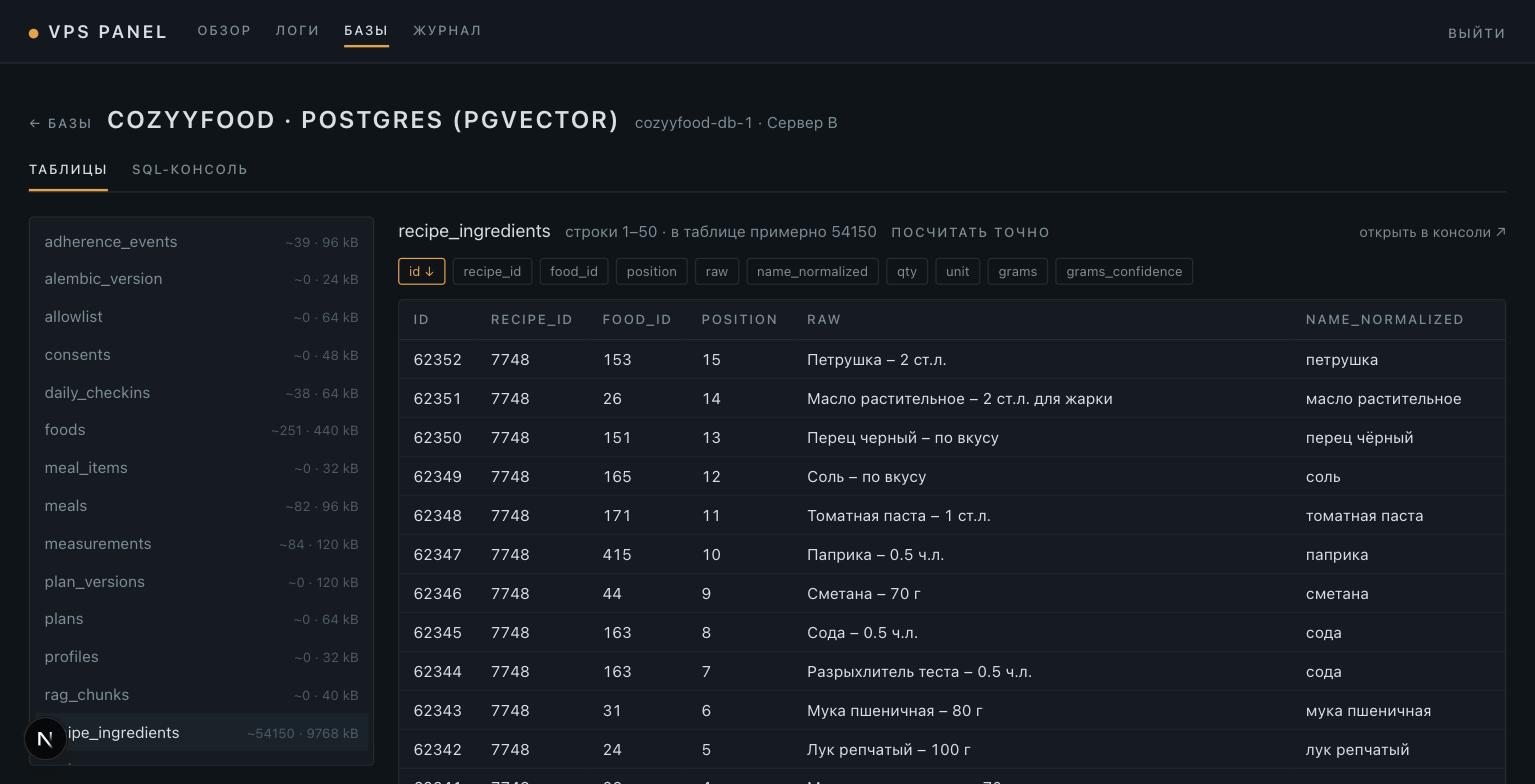Sort by qty chip
This screenshot has width=1535, height=784.
click(907, 271)
